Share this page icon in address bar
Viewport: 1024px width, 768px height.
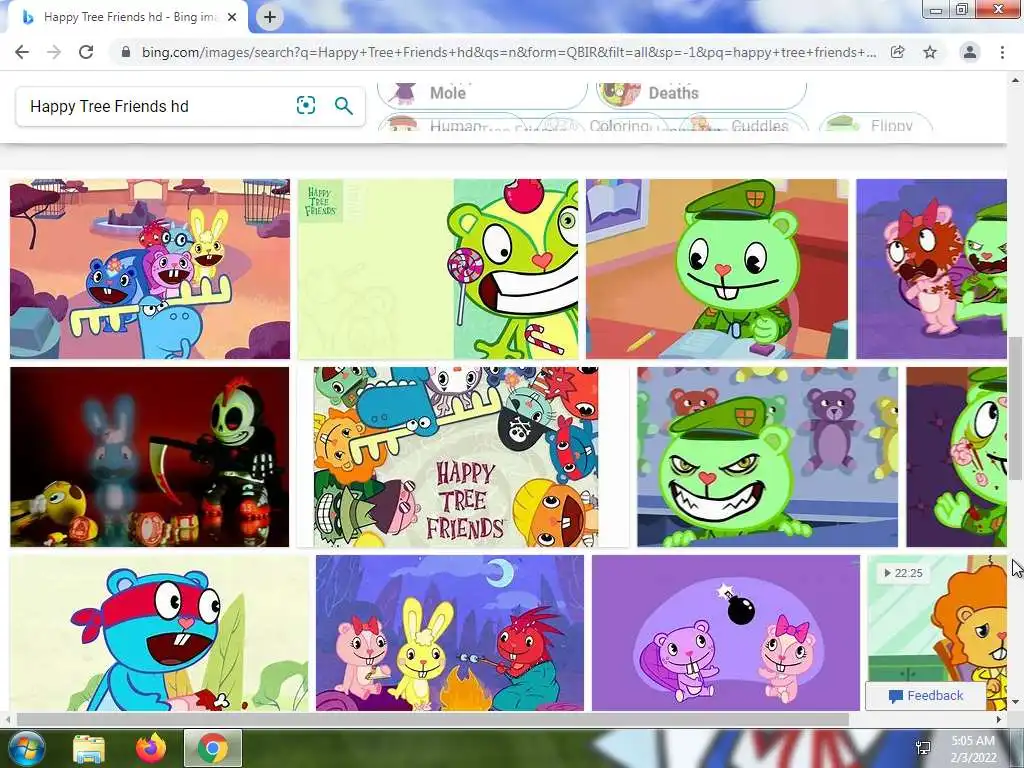(x=898, y=52)
